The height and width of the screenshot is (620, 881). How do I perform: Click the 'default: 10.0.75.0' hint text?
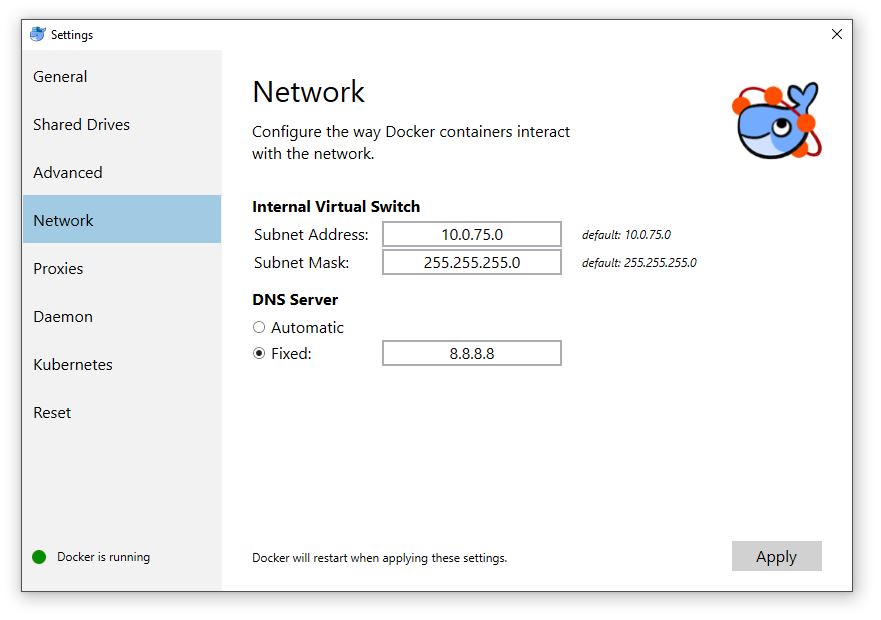pyautogui.click(x=626, y=235)
